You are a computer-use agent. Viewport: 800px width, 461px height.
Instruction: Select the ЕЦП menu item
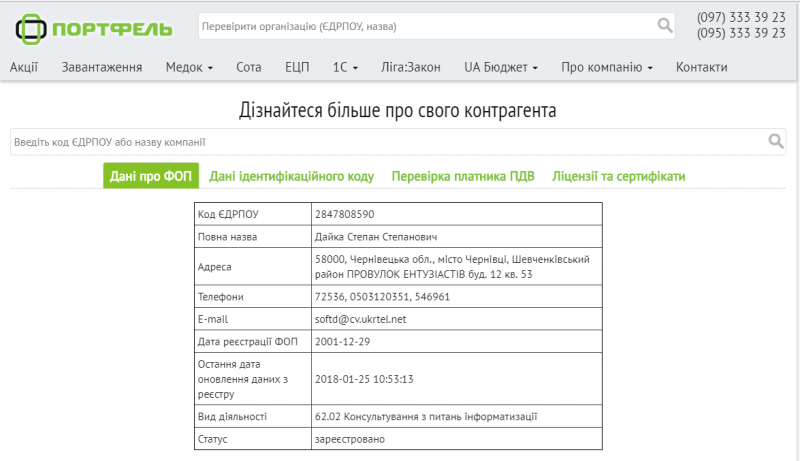(297, 67)
